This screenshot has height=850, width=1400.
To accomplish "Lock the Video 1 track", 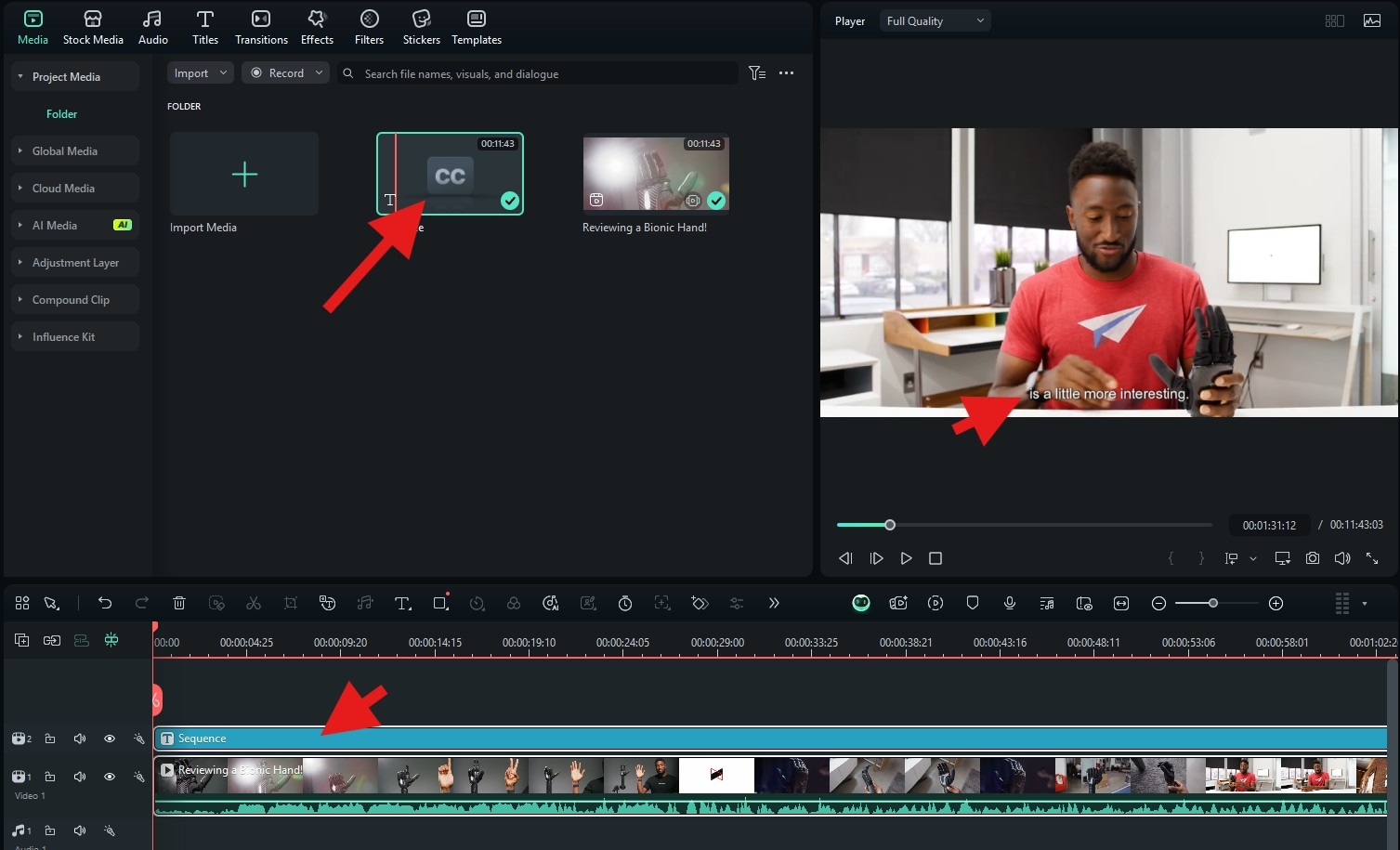I will [50, 776].
